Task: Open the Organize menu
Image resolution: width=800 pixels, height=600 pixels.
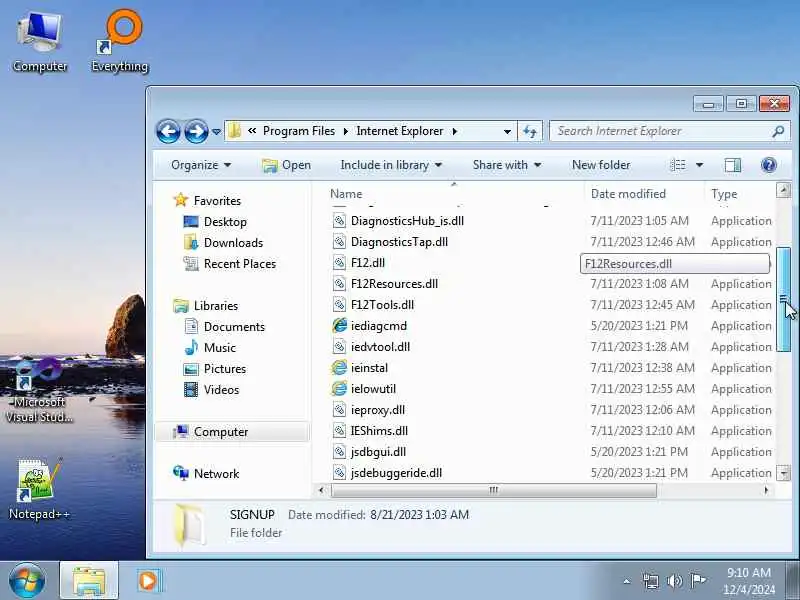Action: pos(201,165)
